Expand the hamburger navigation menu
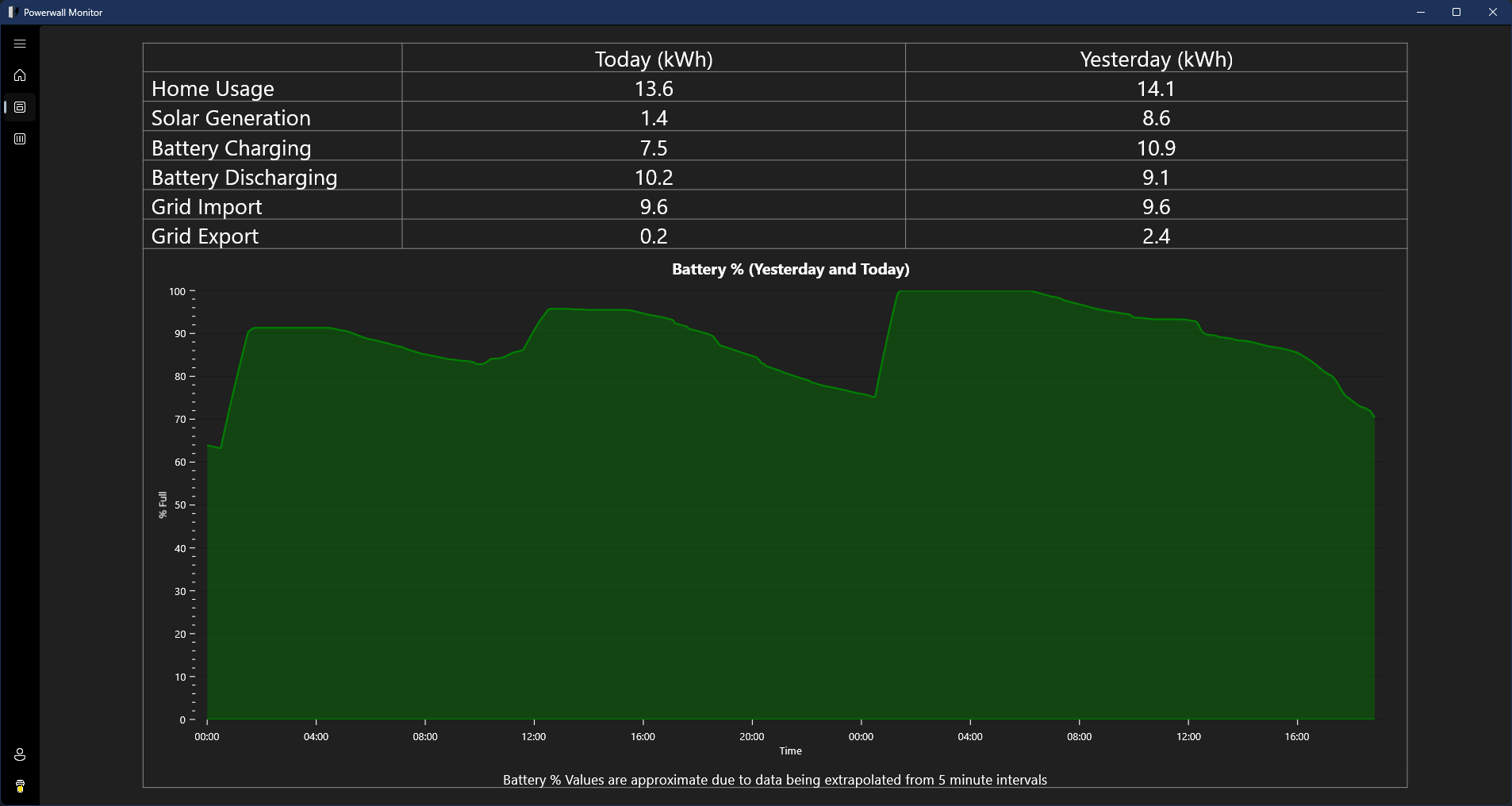The height and width of the screenshot is (806, 1512). tap(20, 44)
